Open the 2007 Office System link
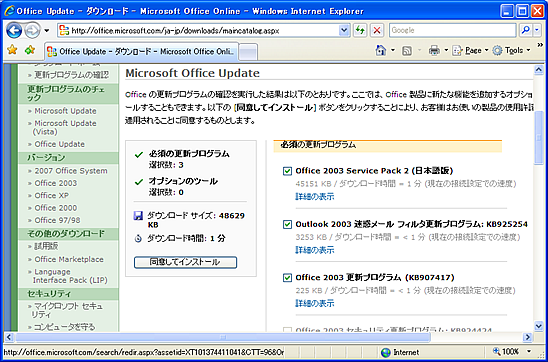 pos(71,171)
